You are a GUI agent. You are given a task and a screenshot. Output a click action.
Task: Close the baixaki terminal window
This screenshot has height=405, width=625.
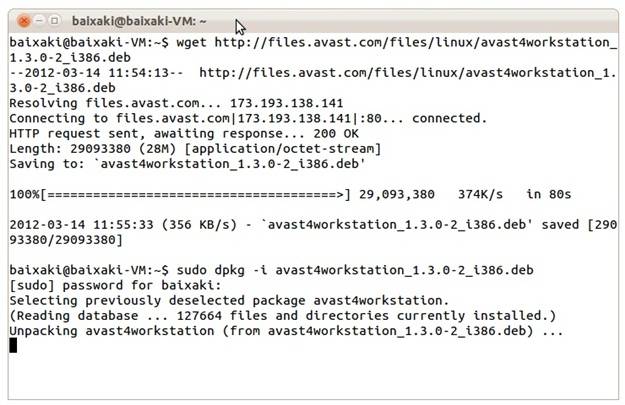pos(24,21)
